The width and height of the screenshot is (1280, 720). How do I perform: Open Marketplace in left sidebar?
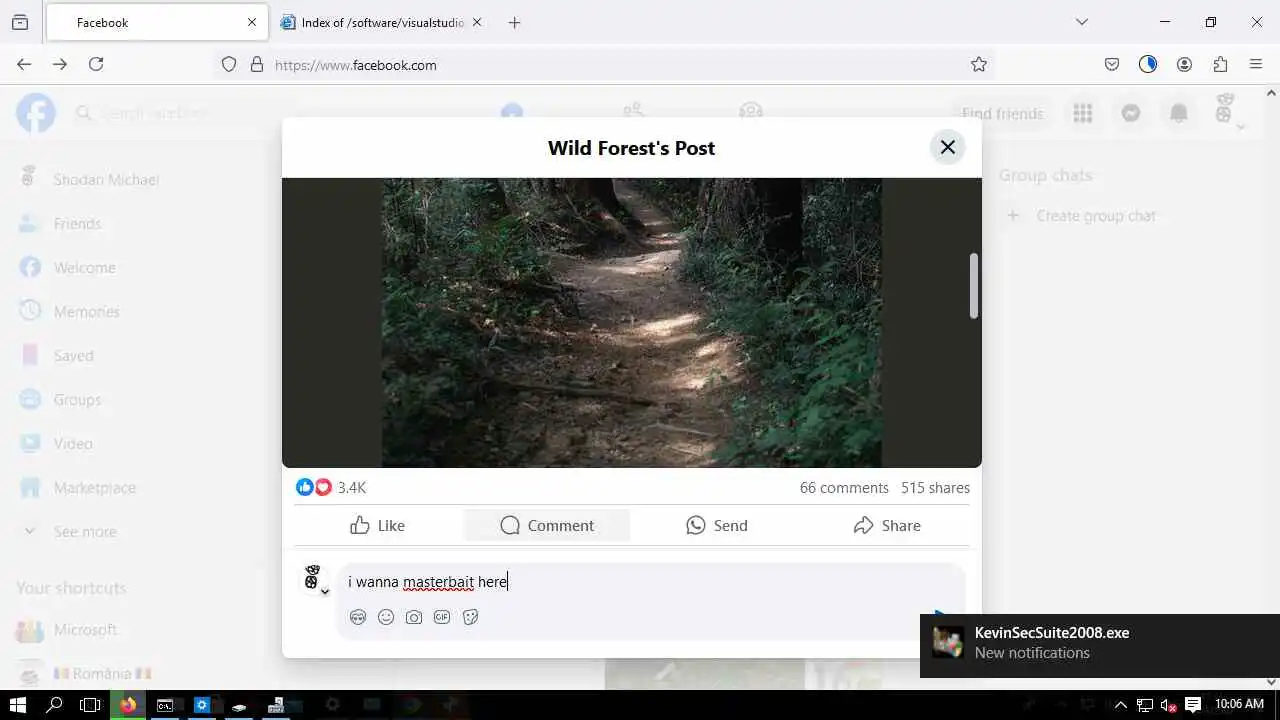[94, 487]
